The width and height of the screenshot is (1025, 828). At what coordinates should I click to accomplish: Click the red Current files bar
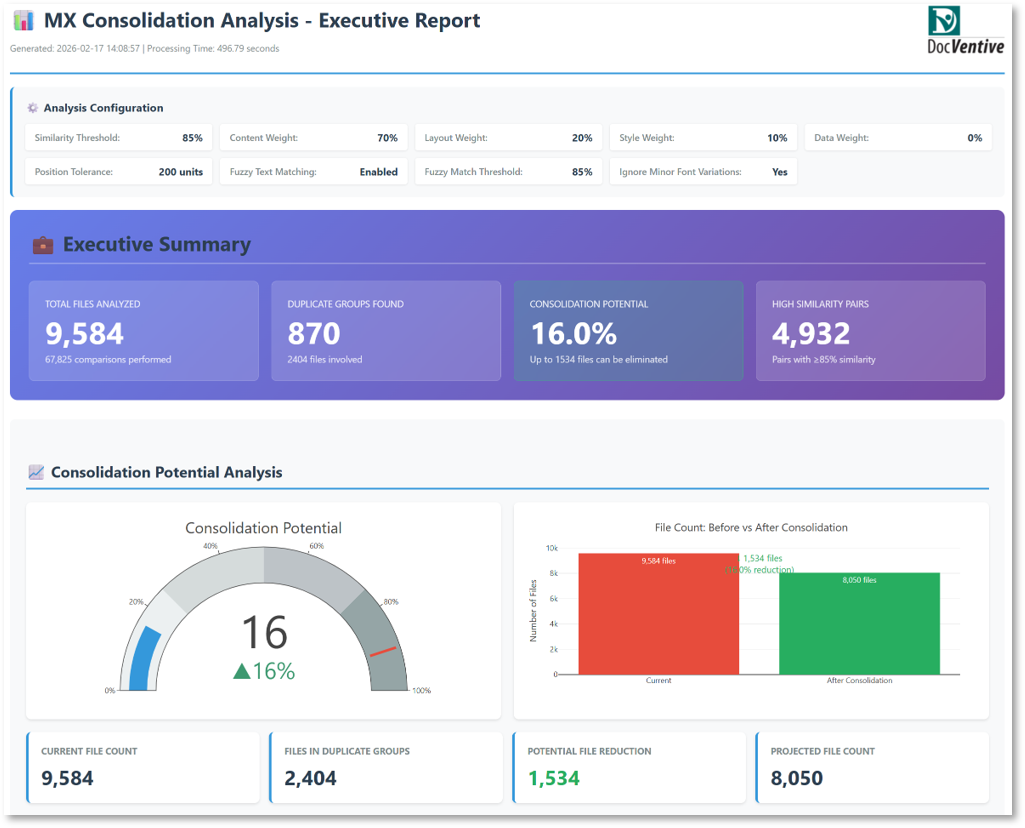click(x=658, y=614)
